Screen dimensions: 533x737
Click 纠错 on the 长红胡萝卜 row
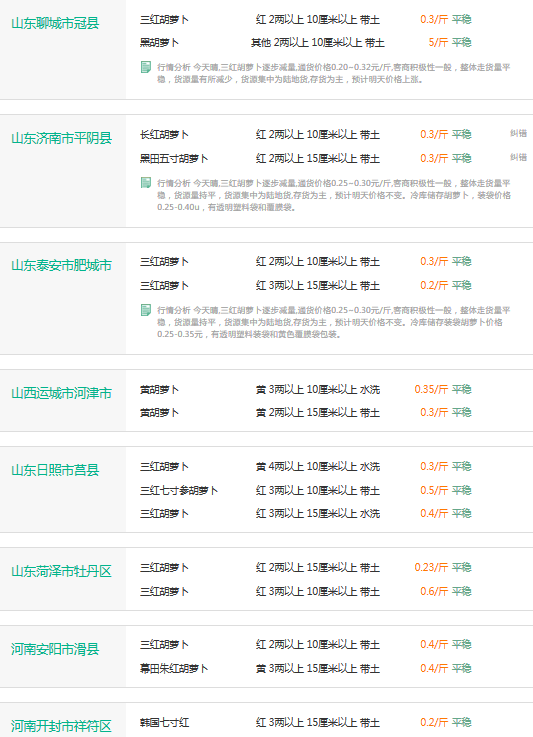click(x=518, y=133)
